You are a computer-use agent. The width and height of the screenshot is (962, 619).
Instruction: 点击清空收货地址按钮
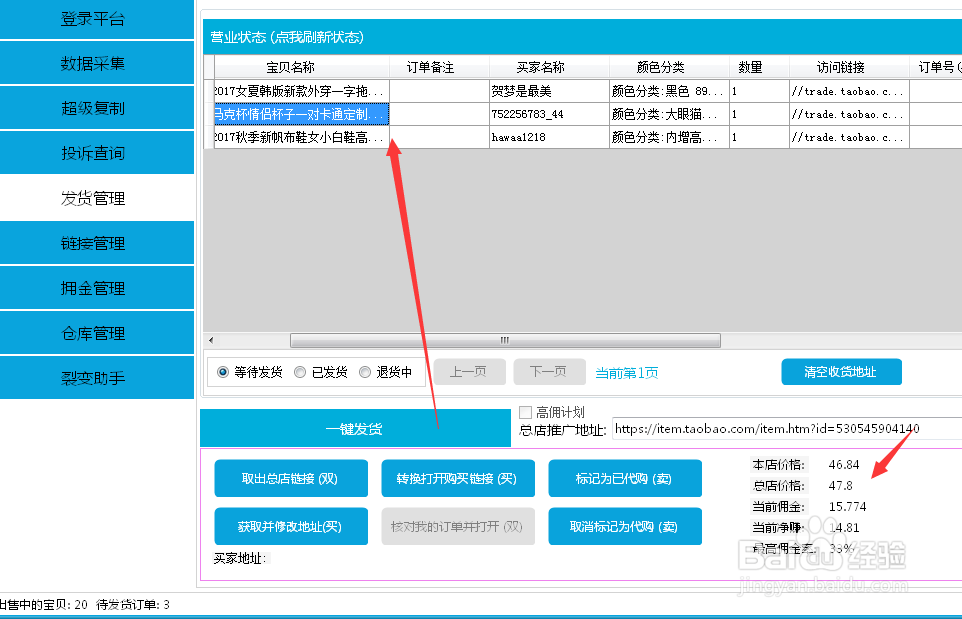(841, 371)
